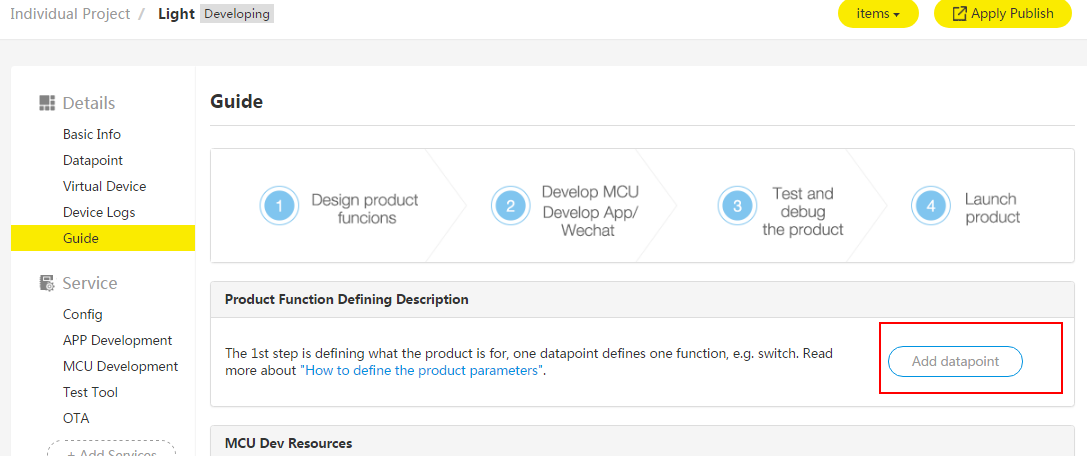Image resolution: width=1087 pixels, height=456 pixels.
Task: Select Virtual Device in sidebar
Action: pyautogui.click(x=104, y=186)
